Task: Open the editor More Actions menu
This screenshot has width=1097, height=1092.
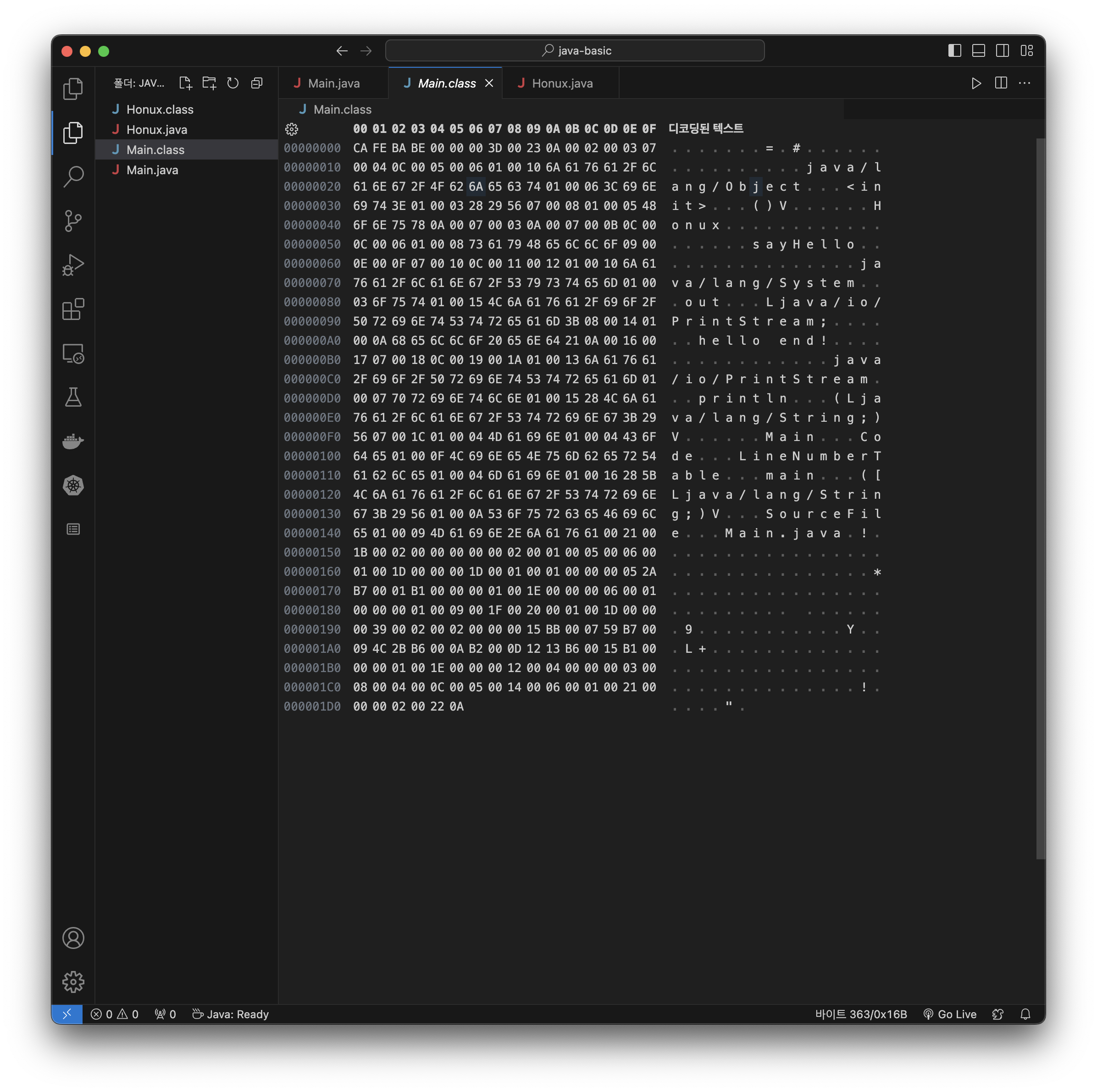Action: (x=1025, y=83)
